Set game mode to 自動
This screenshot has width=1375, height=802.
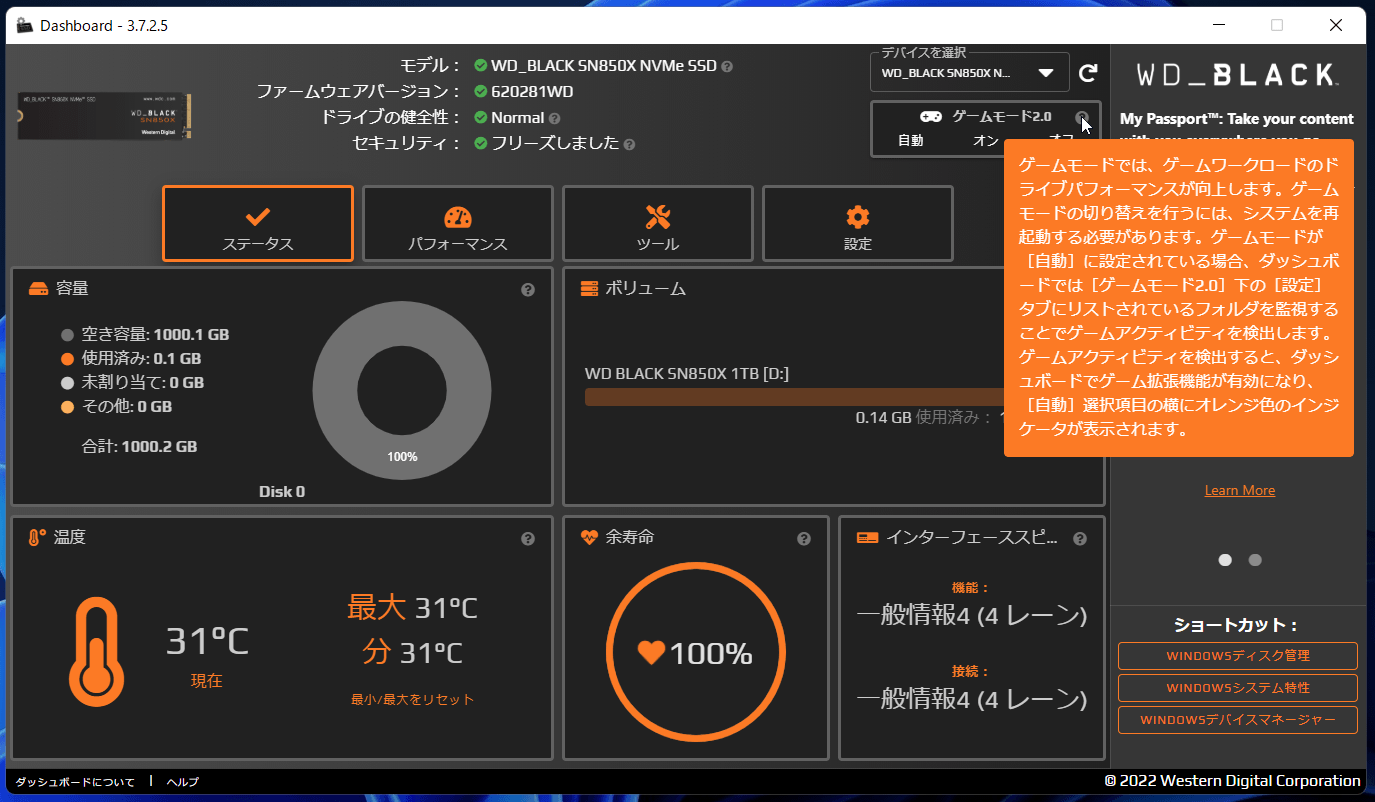click(910, 141)
